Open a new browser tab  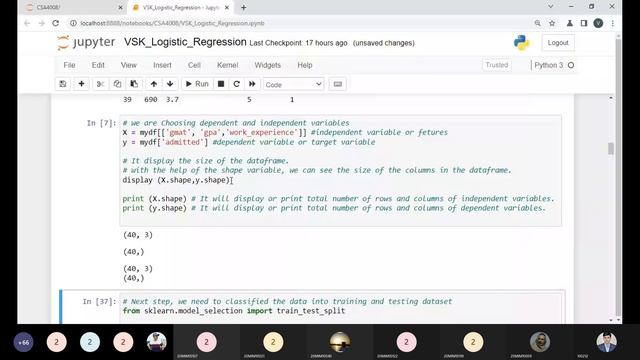pos(244,7)
